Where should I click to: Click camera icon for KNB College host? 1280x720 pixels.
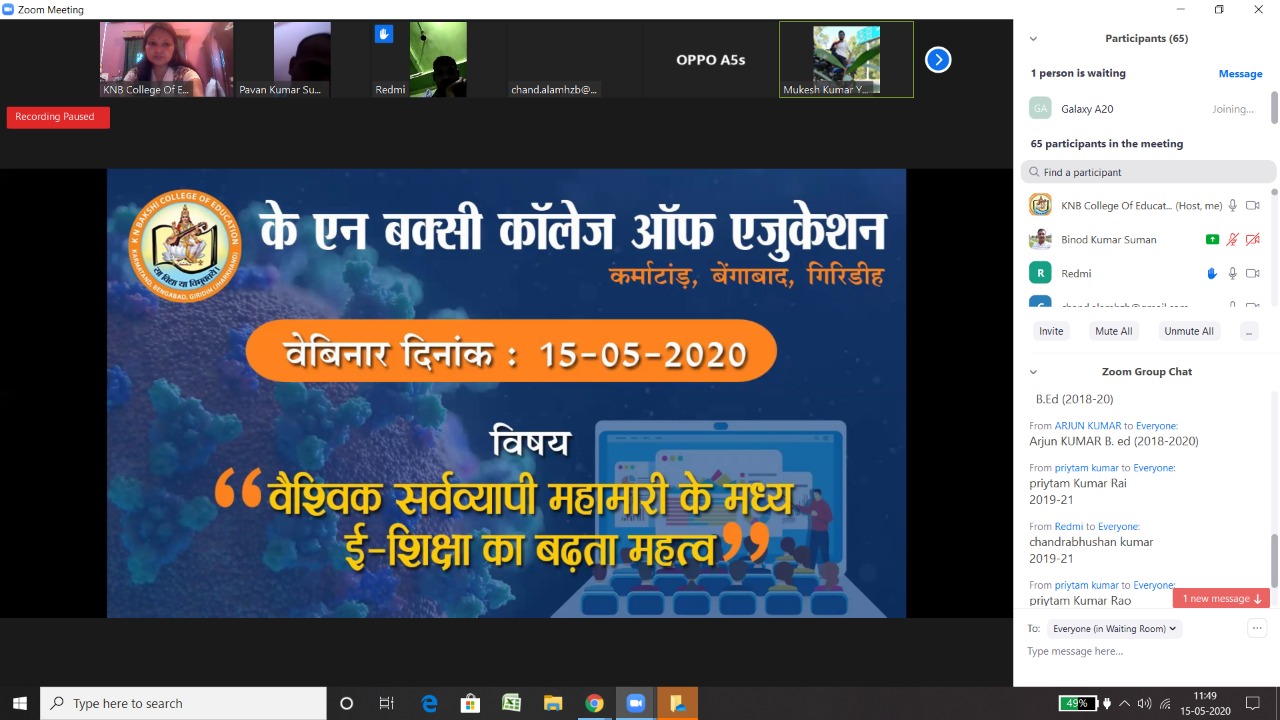click(x=1253, y=206)
